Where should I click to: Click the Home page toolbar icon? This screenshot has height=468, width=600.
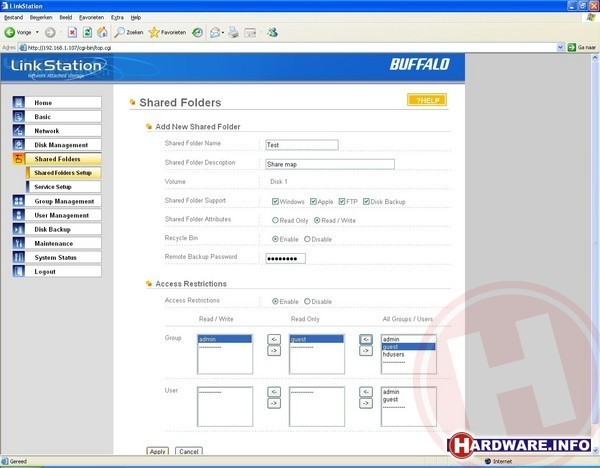point(102,33)
